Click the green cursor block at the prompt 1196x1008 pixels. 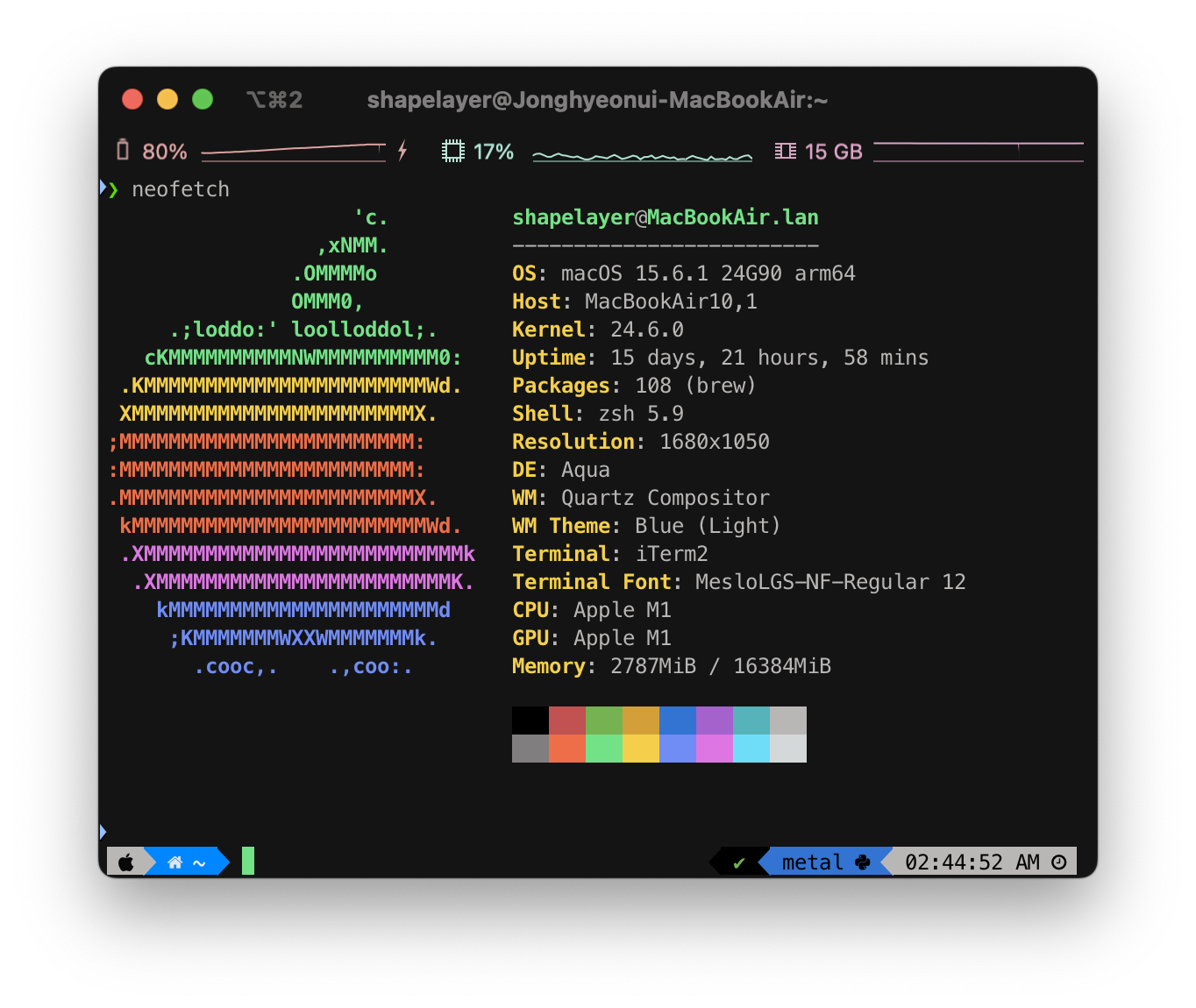248,861
